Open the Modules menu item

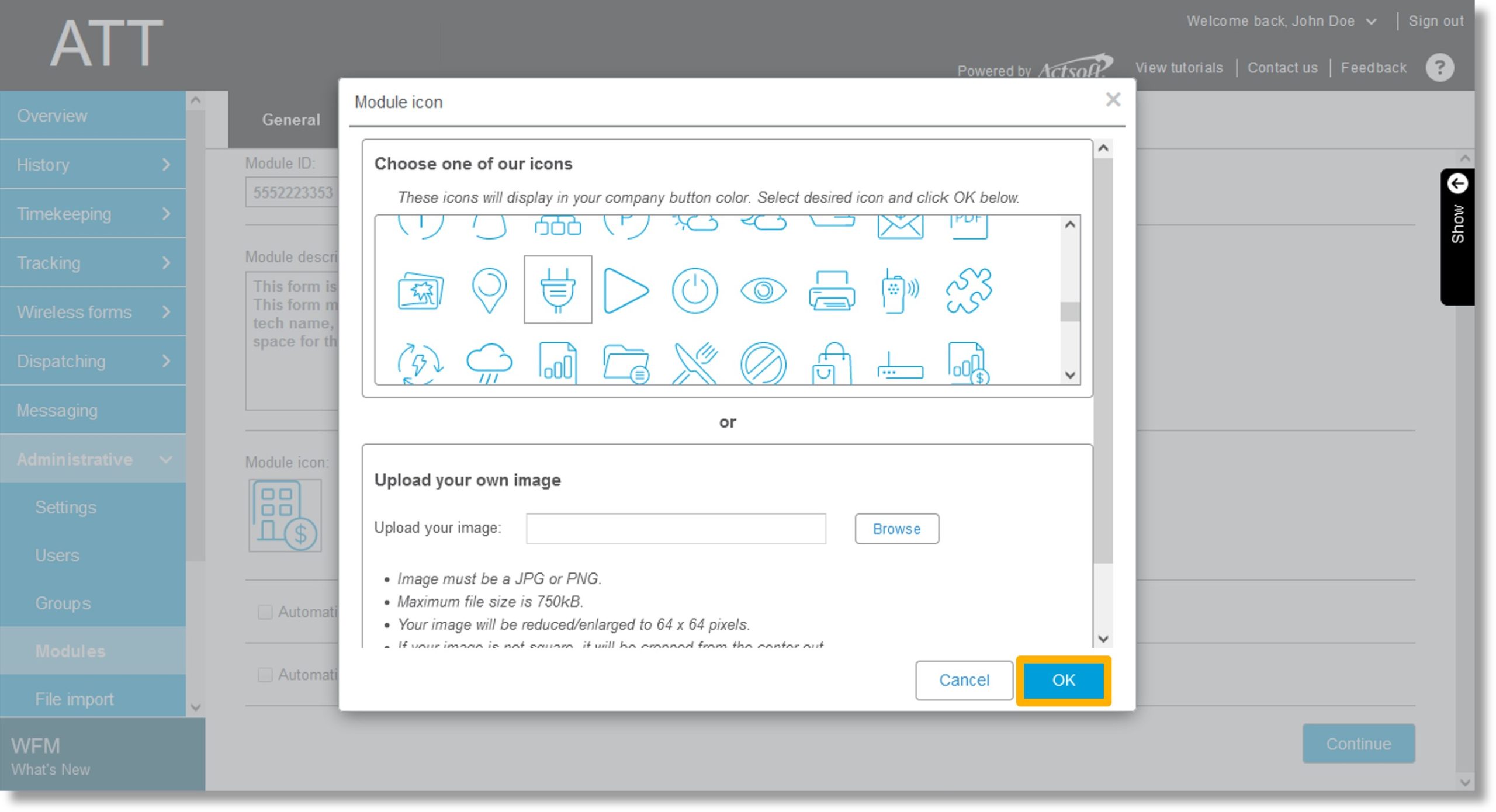point(93,651)
